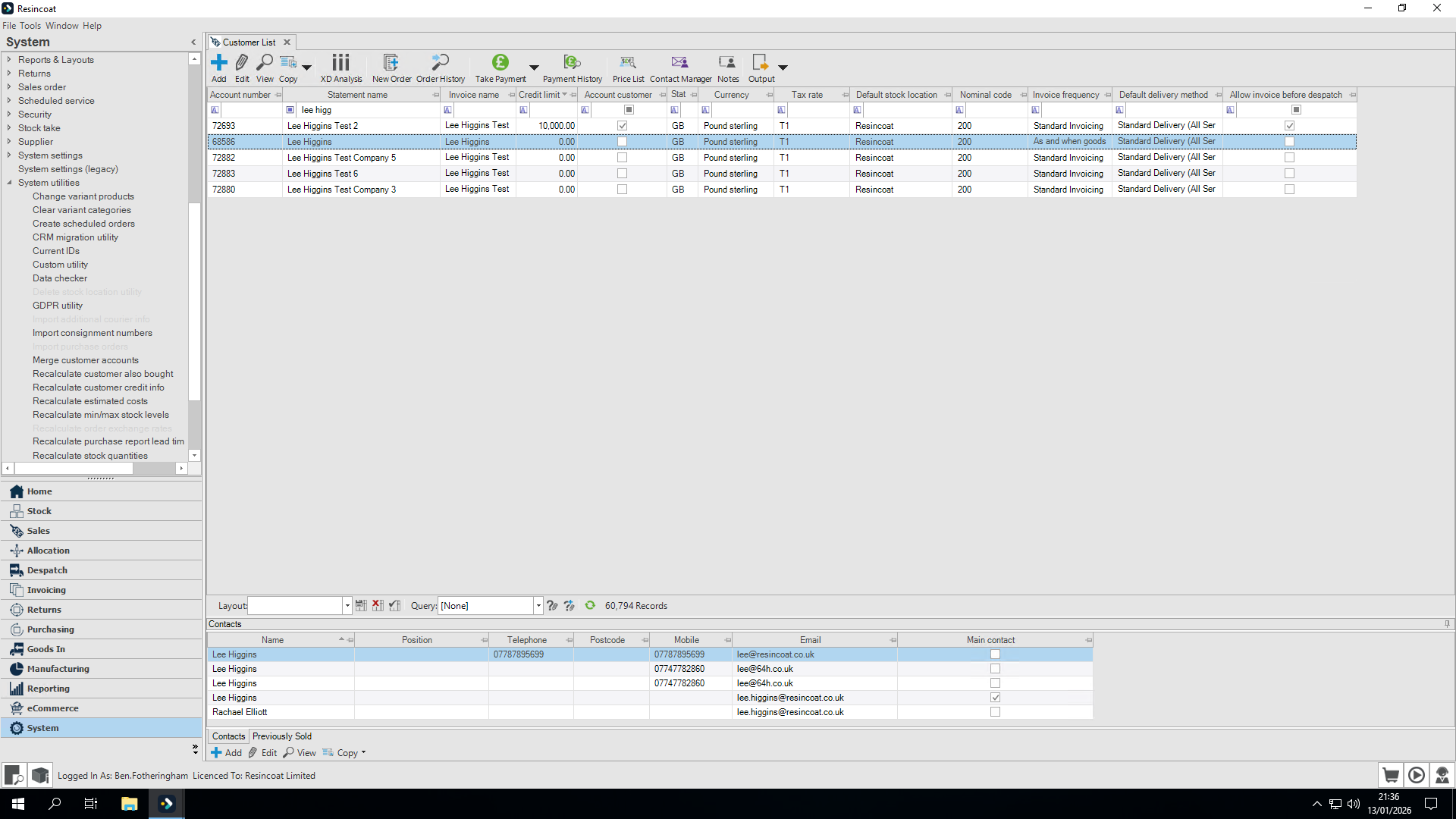Open the Query dropdown showing [None]
Image resolution: width=1456 pixels, height=819 pixels.
(x=538, y=605)
